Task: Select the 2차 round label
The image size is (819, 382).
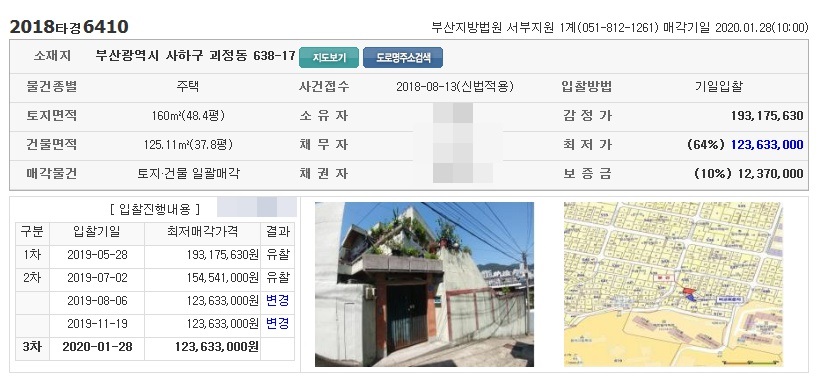Action: click(32, 277)
